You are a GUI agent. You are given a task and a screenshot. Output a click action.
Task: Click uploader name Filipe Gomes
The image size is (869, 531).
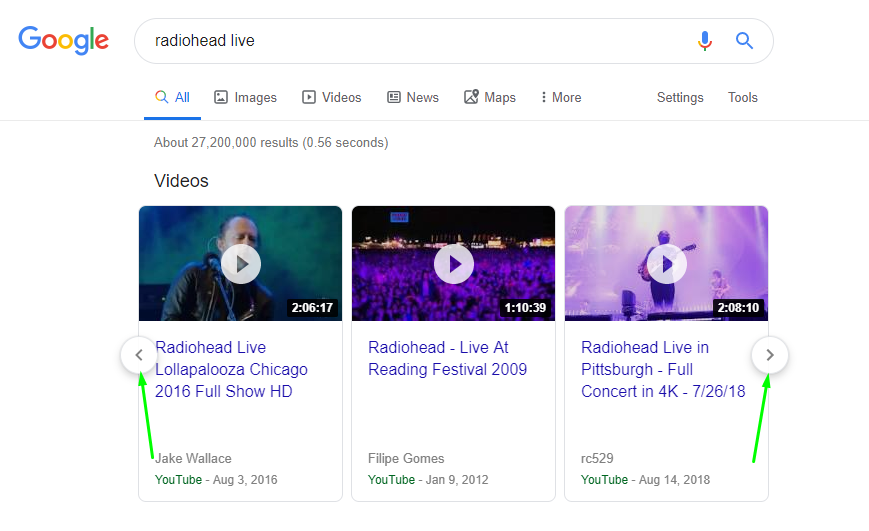click(406, 458)
